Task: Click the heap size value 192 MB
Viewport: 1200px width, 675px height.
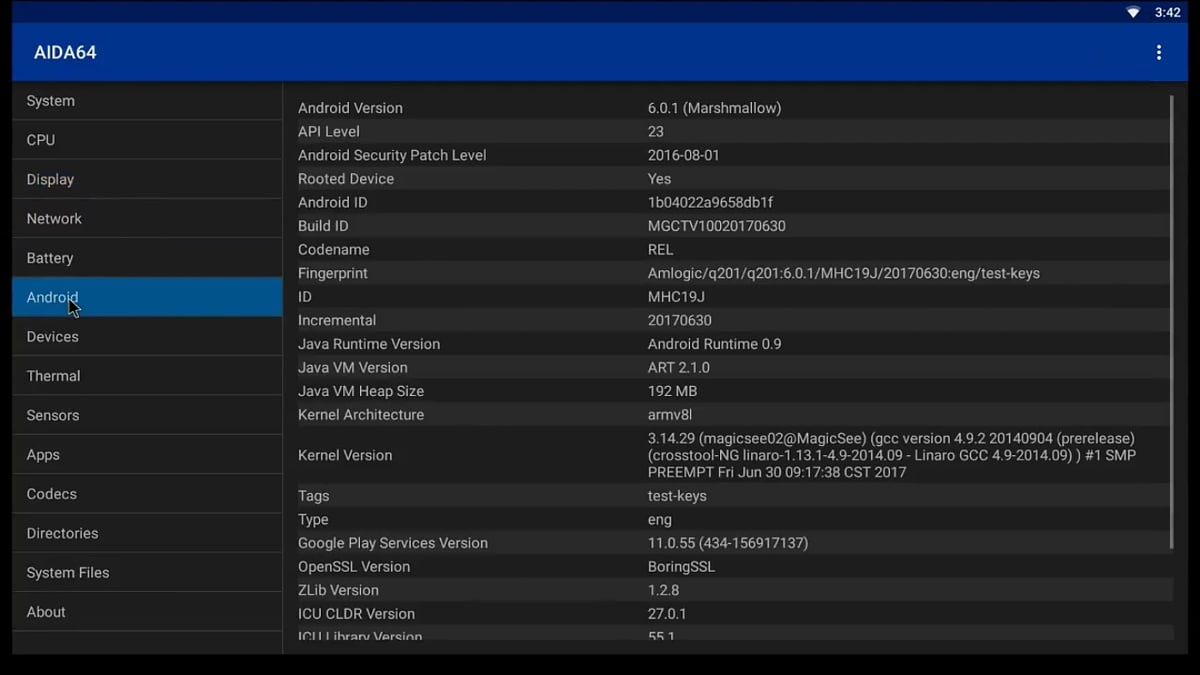Action: point(672,391)
